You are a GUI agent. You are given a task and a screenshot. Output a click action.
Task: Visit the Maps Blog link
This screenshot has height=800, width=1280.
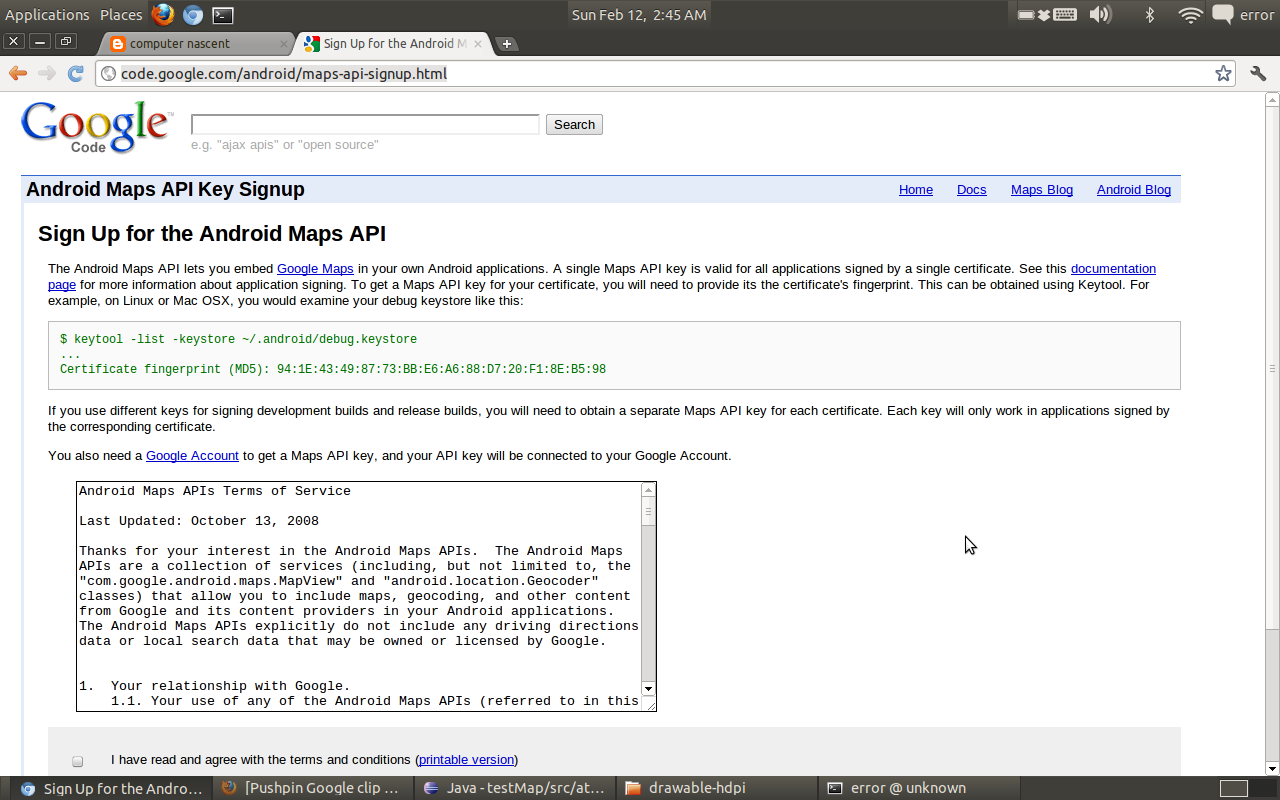click(1042, 190)
